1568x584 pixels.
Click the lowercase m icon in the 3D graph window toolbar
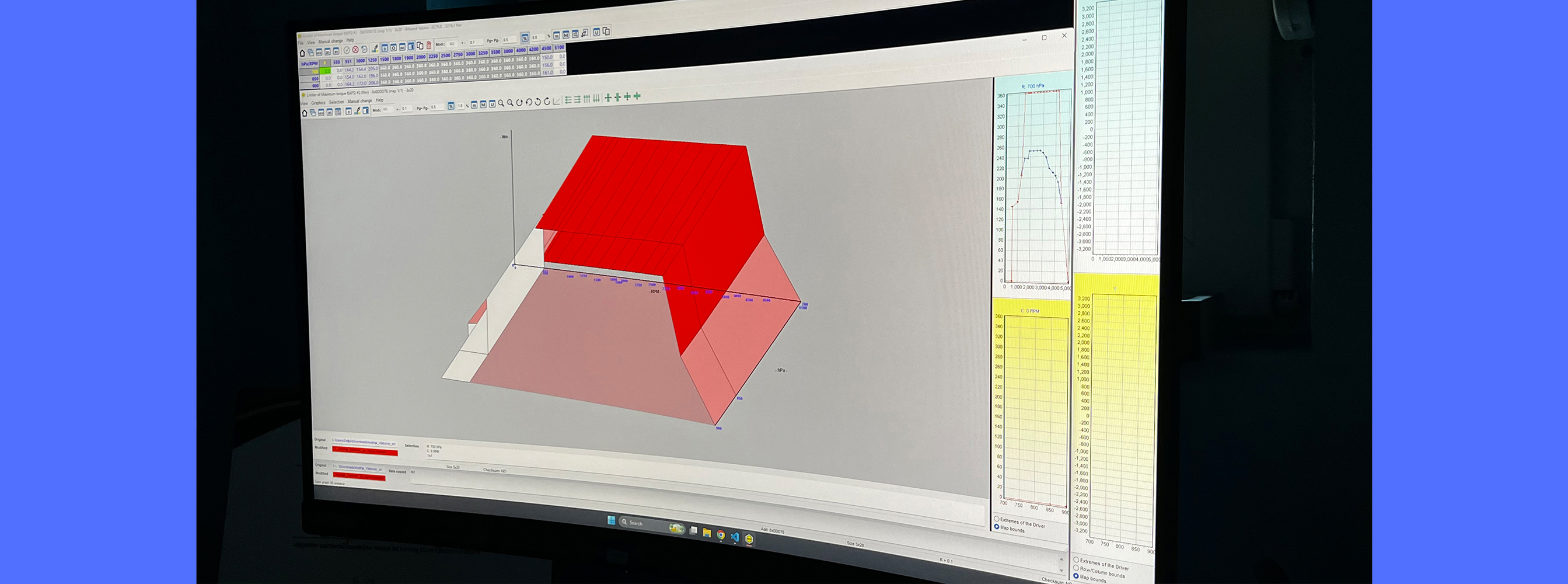(474, 105)
